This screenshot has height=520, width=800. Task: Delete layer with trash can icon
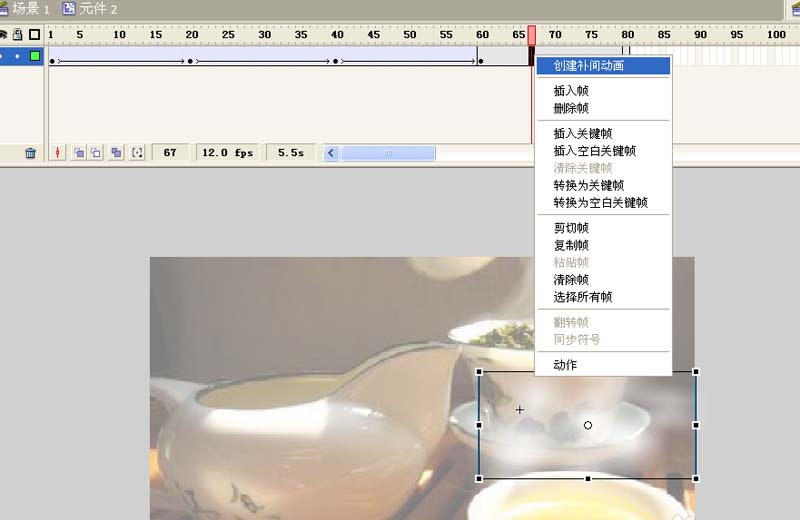pos(31,153)
